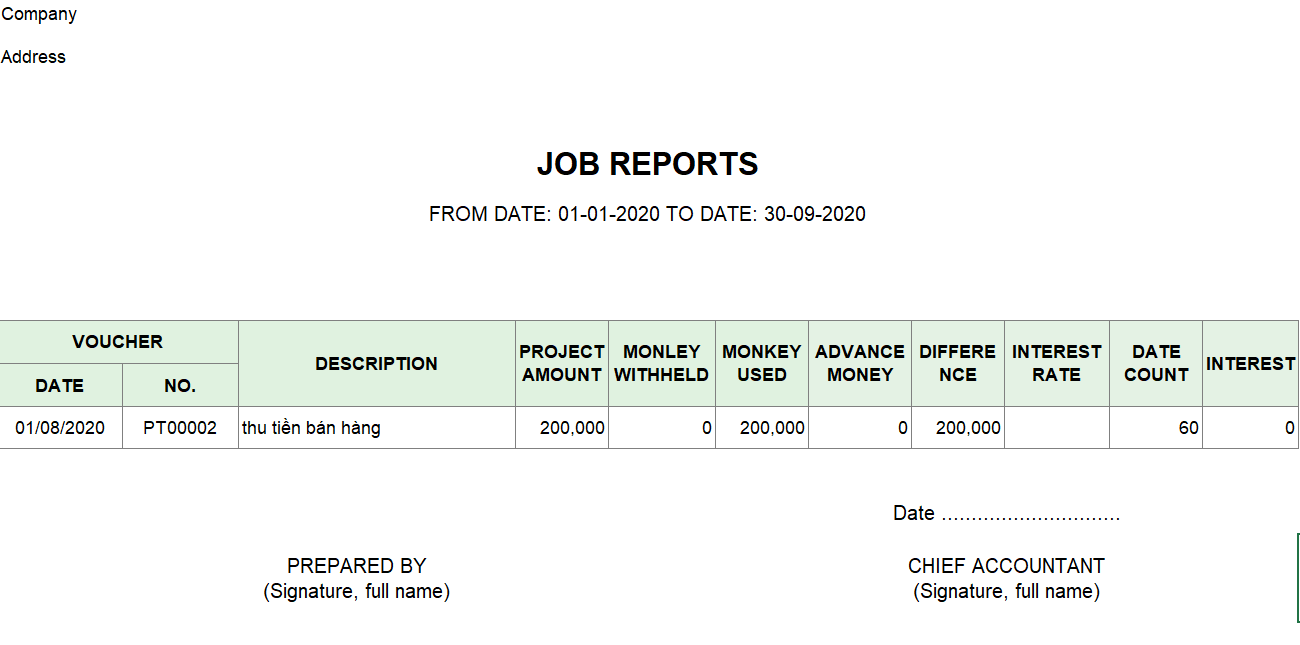Click the JOB REPORTS title
The height and width of the screenshot is (645, 1300).
[647, 164]
